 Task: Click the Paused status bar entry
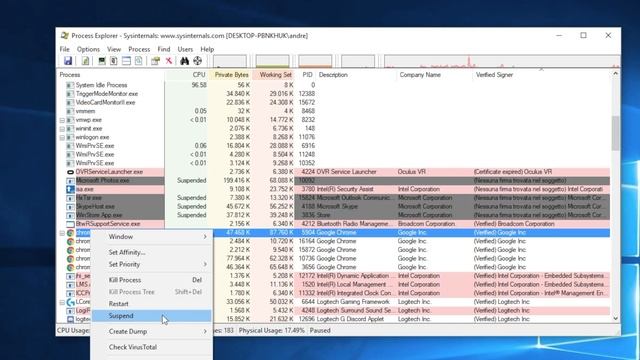[x=320, y=331]
